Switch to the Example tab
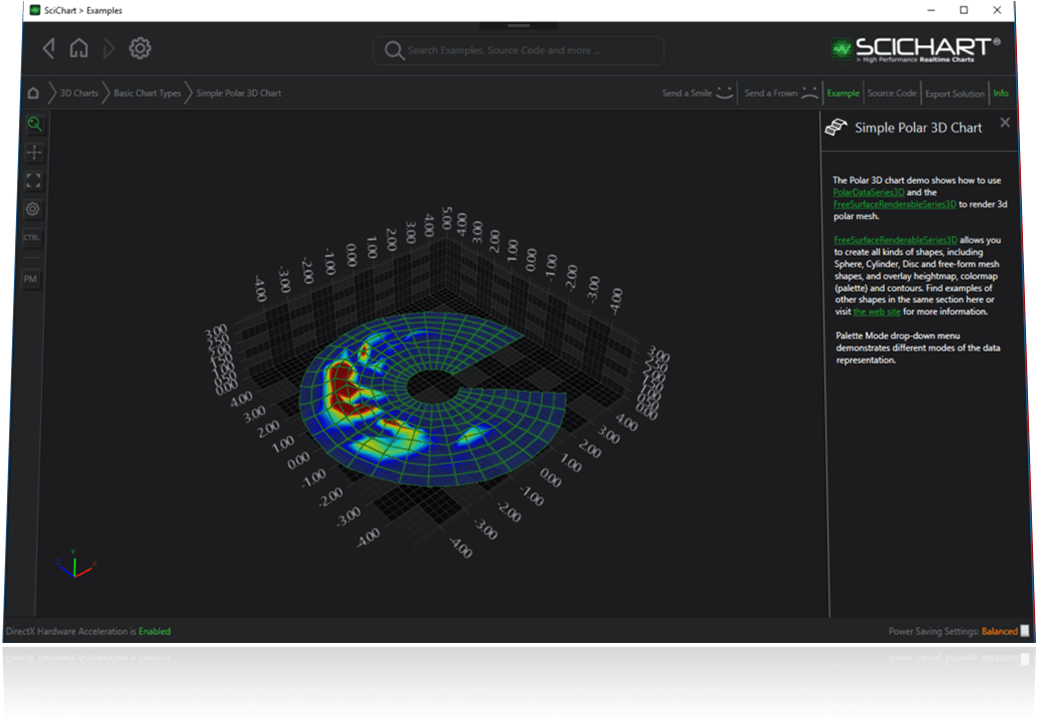Screen dimensions: 1037x720 (x=843, y=93)
